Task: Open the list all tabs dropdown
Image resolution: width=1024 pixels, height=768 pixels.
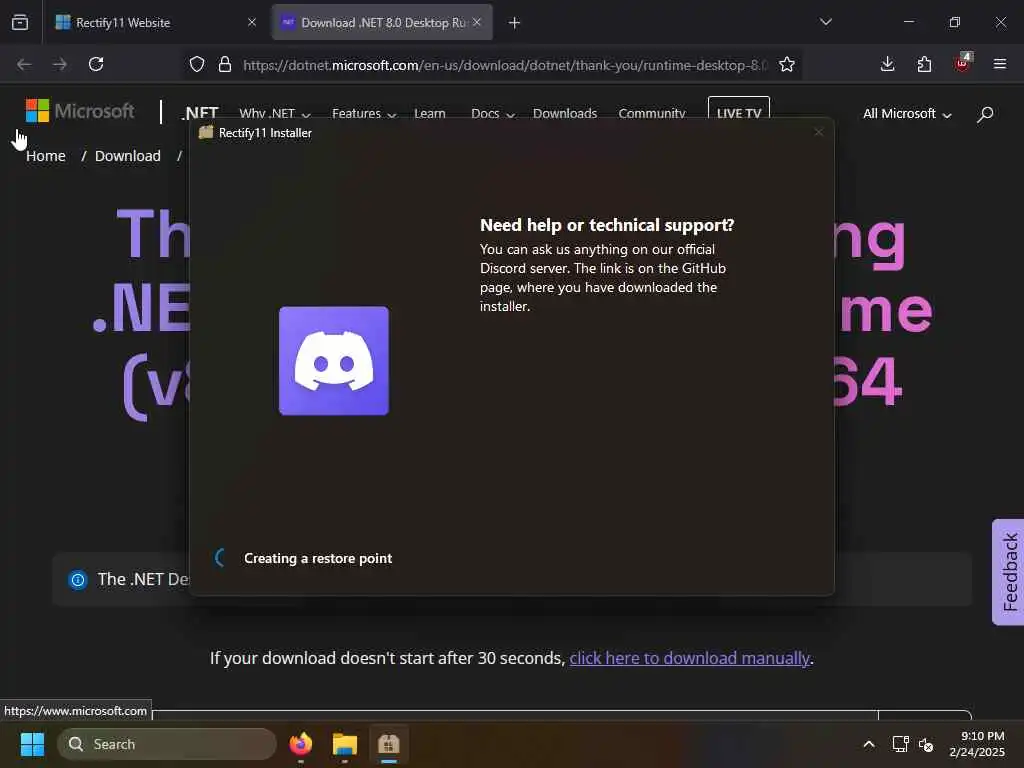Action: [825, 22]
